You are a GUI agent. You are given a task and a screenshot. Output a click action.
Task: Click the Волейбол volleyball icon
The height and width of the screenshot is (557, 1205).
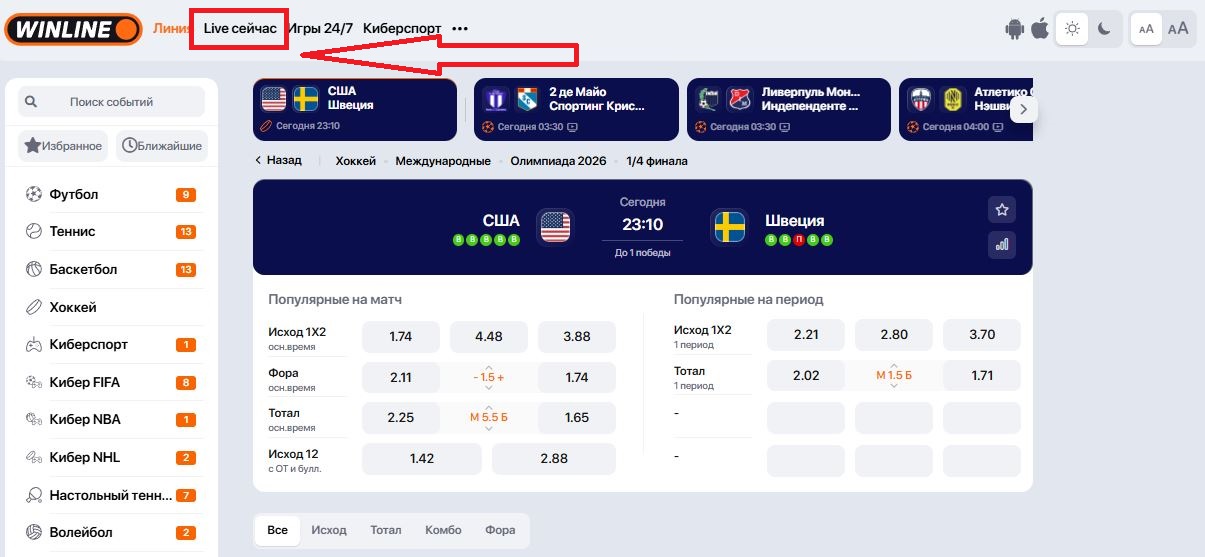coord(34,532)
